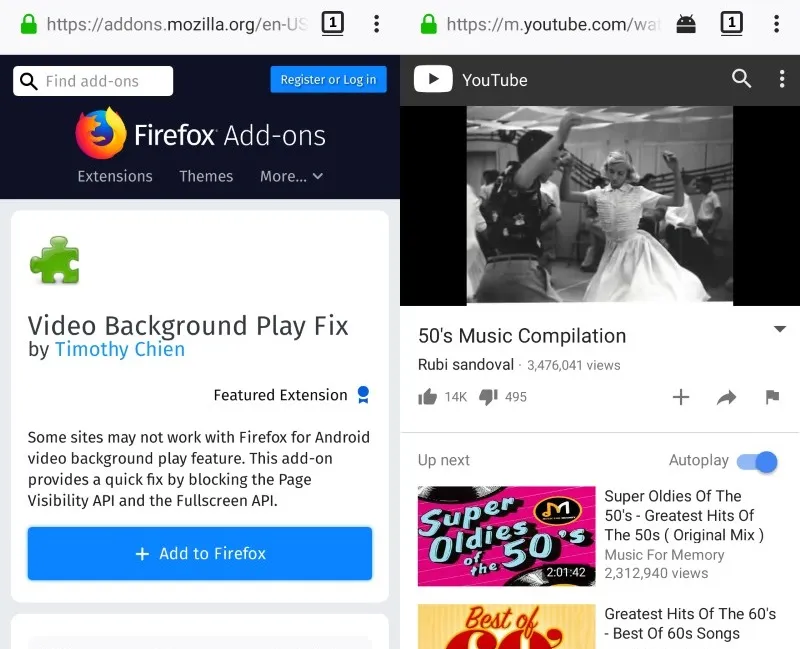The image size is (800, 649).
Task: Add video to playlist with the plus icon
Action: (681, 397)
